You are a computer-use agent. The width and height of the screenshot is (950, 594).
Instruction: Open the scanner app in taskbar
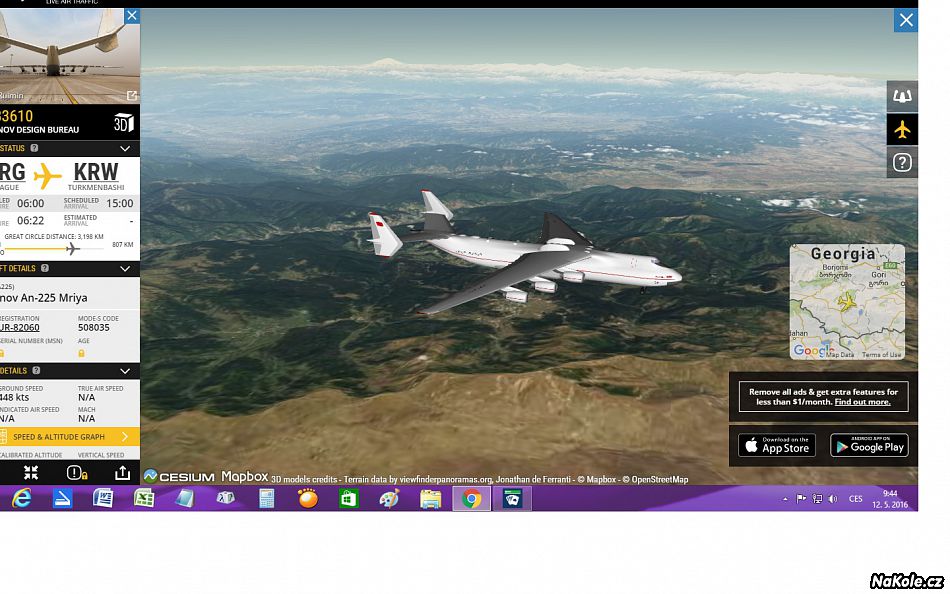62,498
